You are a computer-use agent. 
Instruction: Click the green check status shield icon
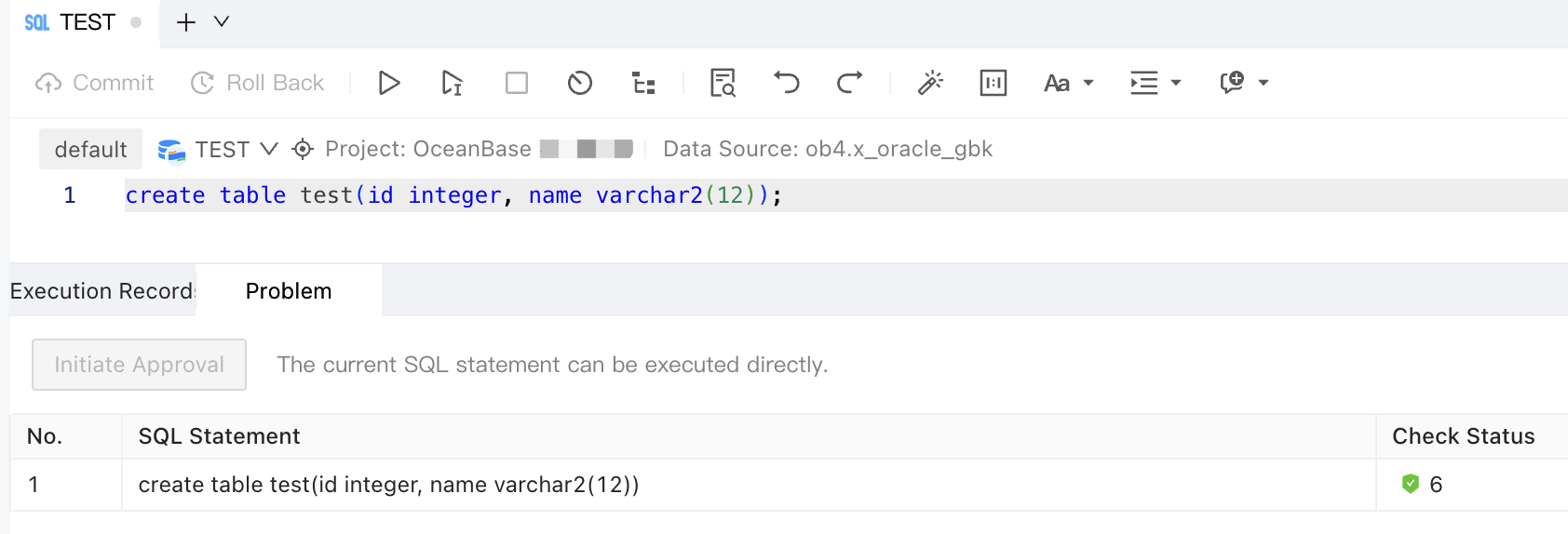1410,484
